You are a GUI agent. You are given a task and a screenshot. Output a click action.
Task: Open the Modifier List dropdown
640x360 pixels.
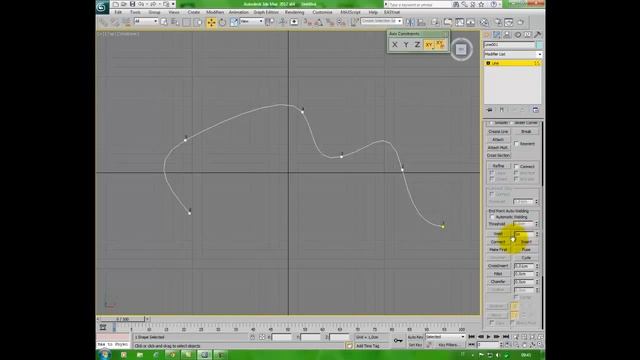pos(513,54)
